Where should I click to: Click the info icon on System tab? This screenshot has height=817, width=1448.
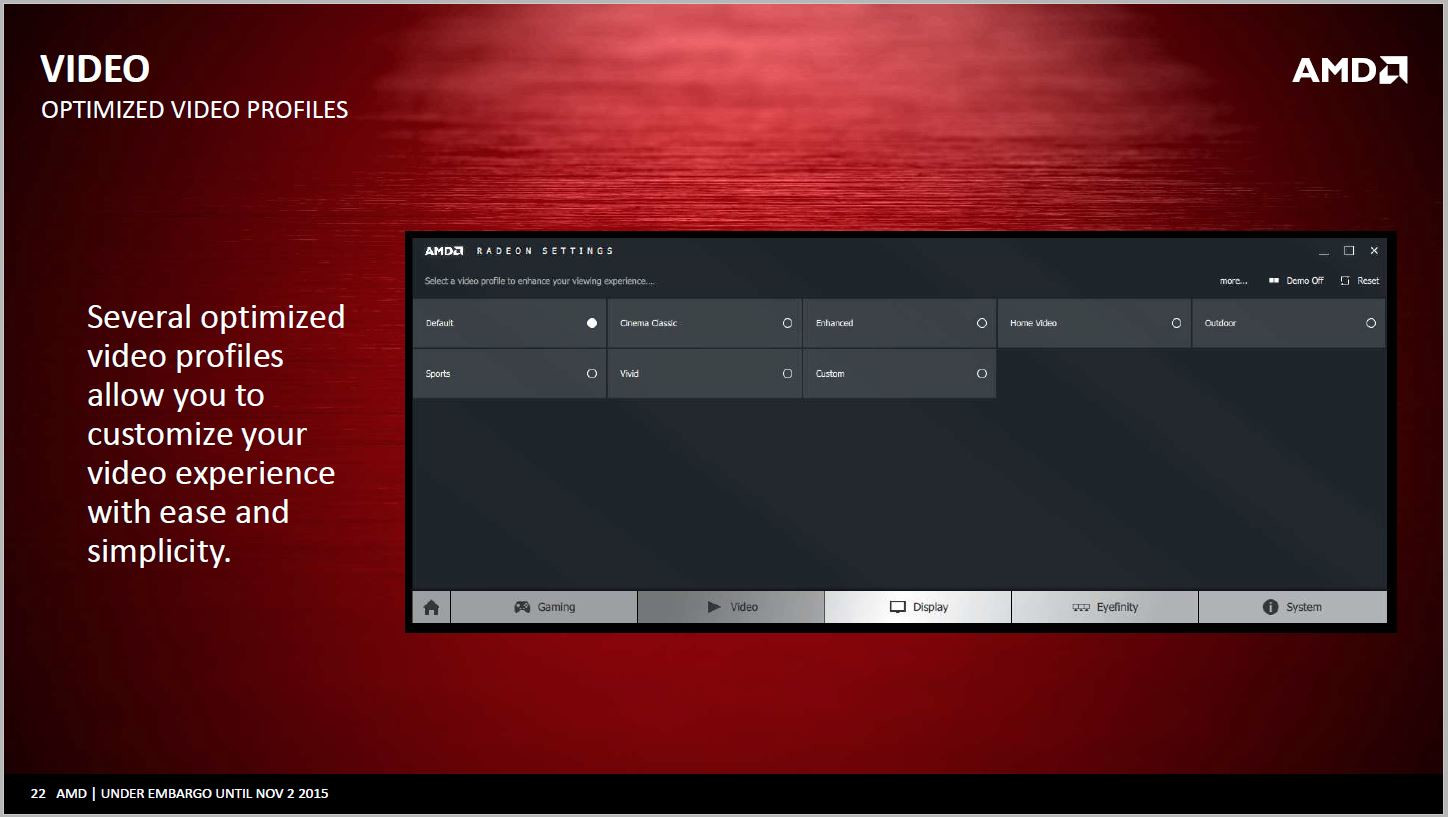1271,607
